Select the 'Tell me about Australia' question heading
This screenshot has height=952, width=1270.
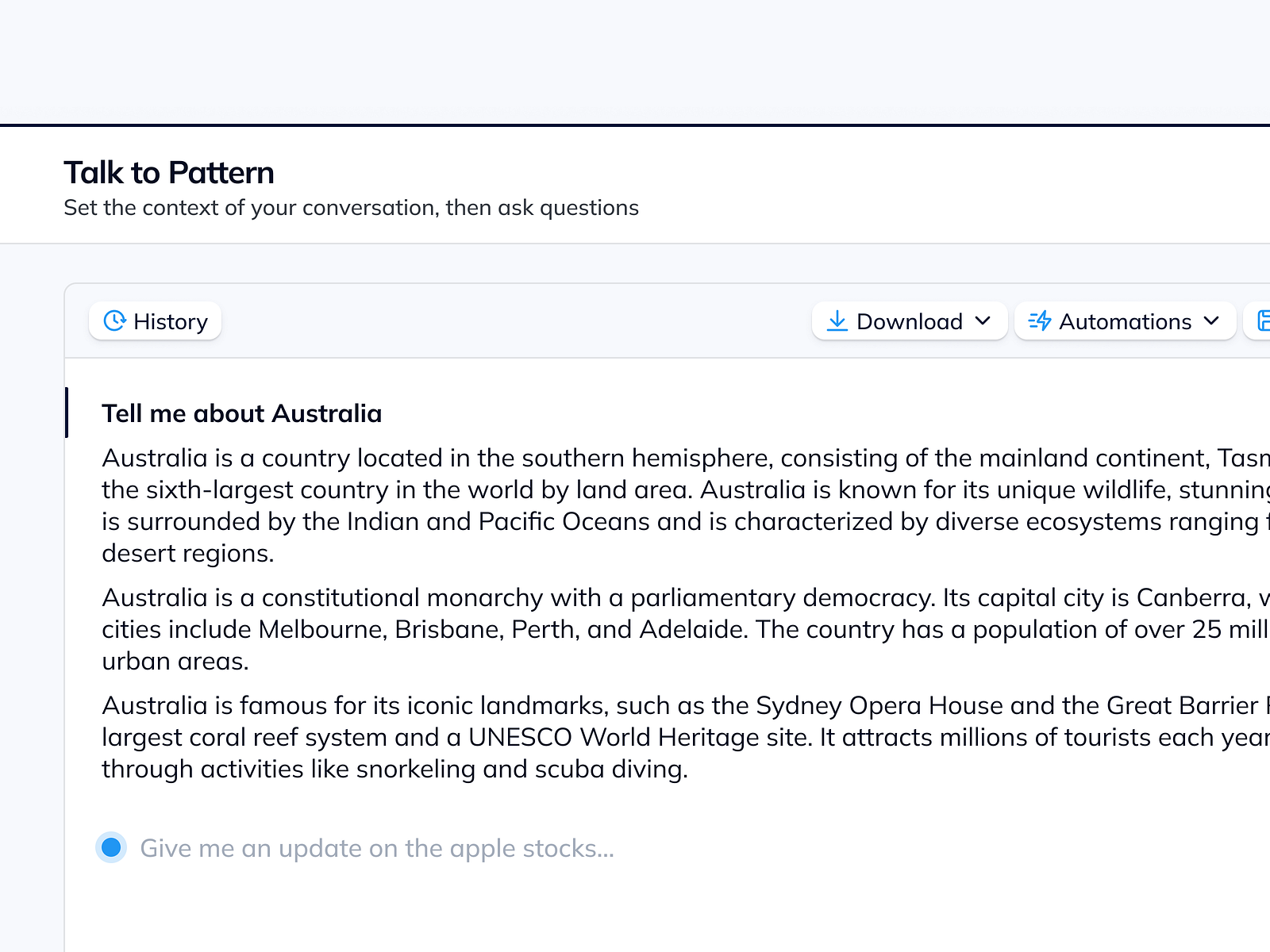(241, 413)
